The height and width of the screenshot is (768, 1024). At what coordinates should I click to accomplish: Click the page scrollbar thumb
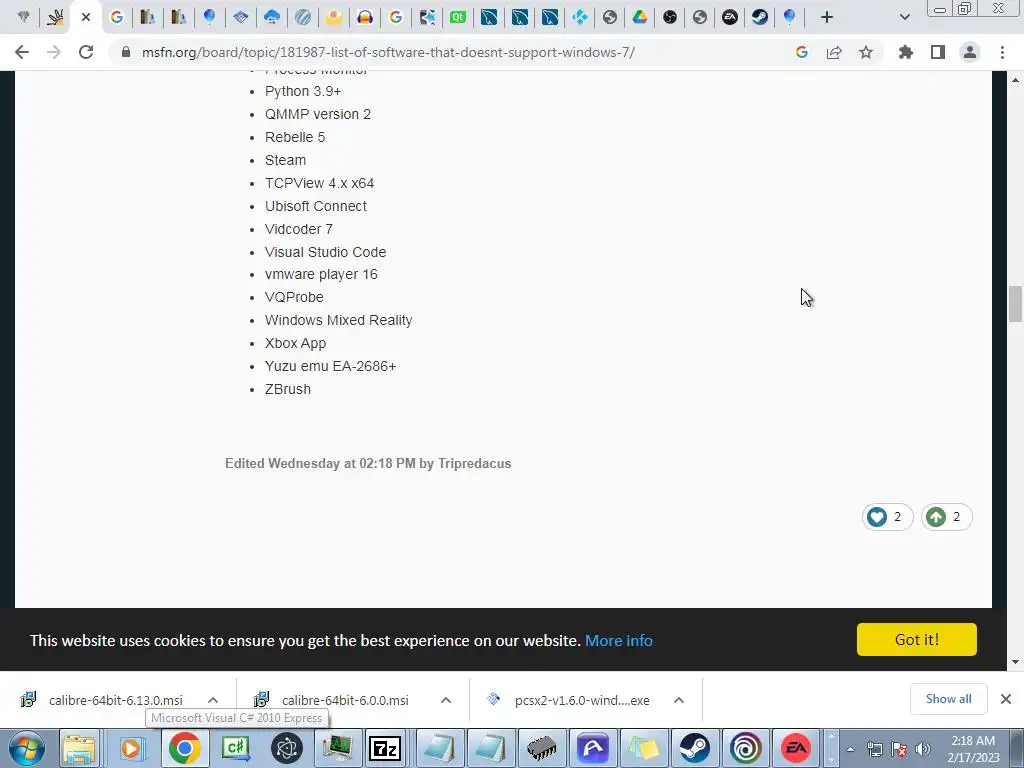[x=1015, y=304]
